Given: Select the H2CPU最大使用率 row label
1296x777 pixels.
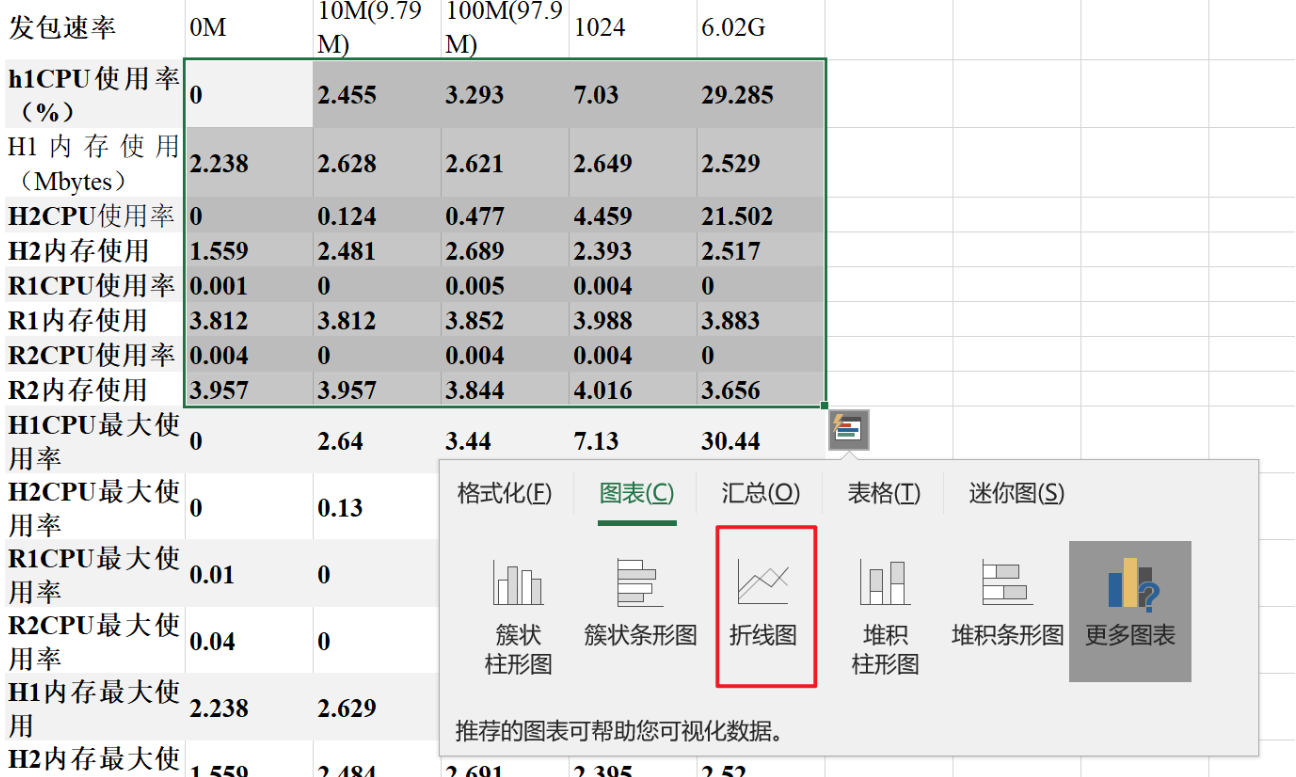Looking at the screenshot, I should (x=92, y=507).
